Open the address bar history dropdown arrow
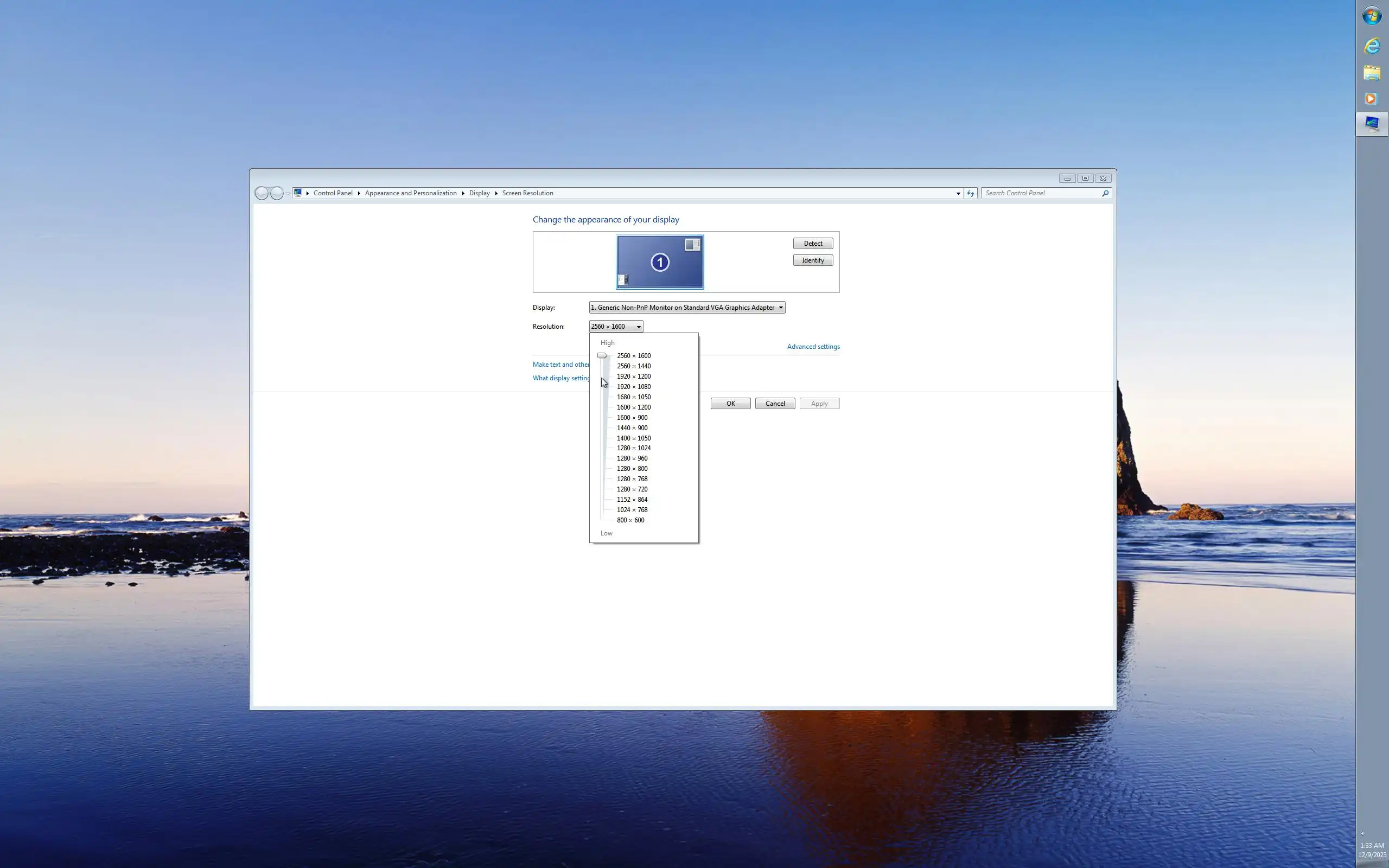1389x868 pixels. click(x=958, y=194)
